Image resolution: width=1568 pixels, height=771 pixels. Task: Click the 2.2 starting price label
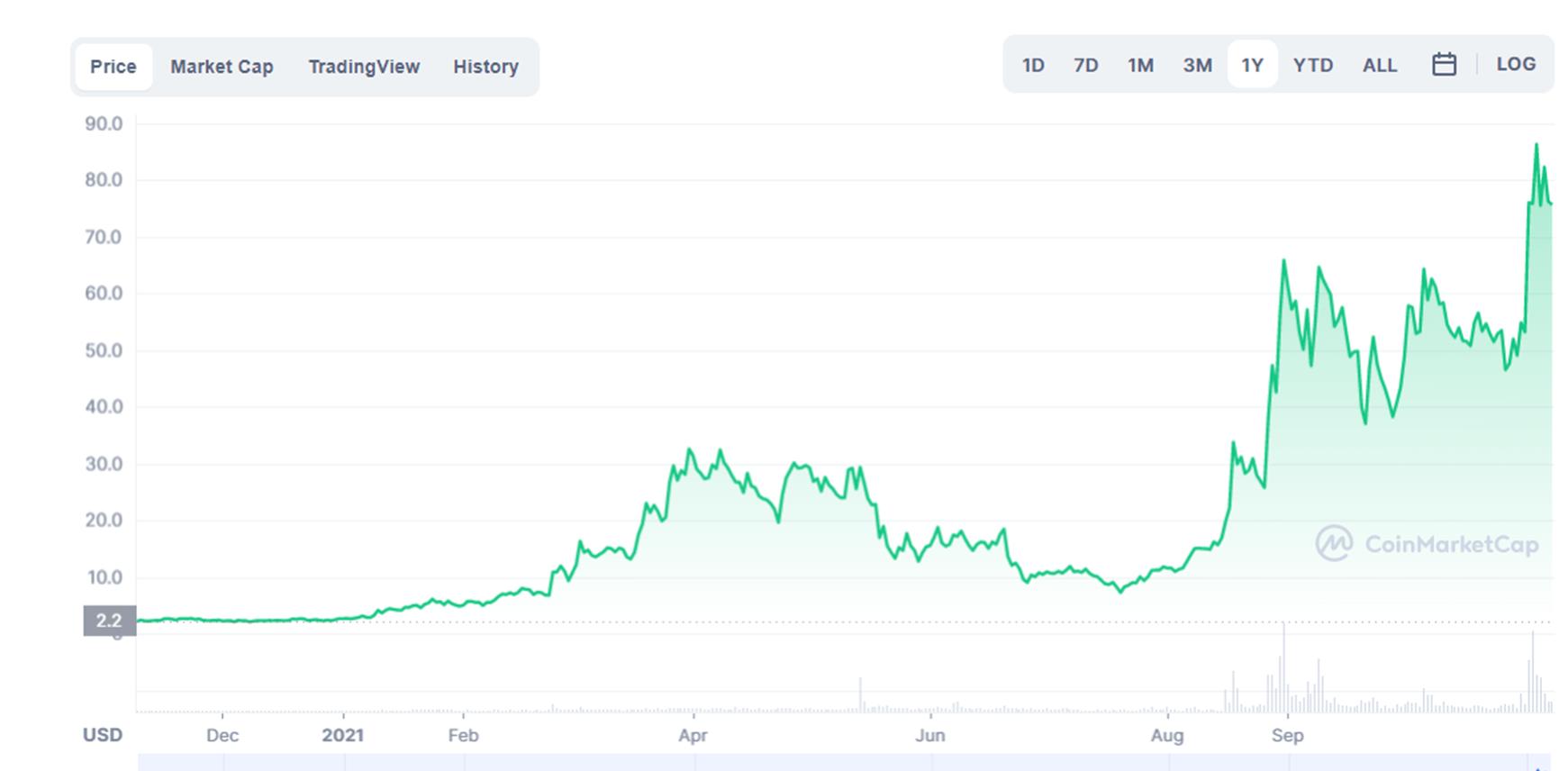[x=109, y=621]
